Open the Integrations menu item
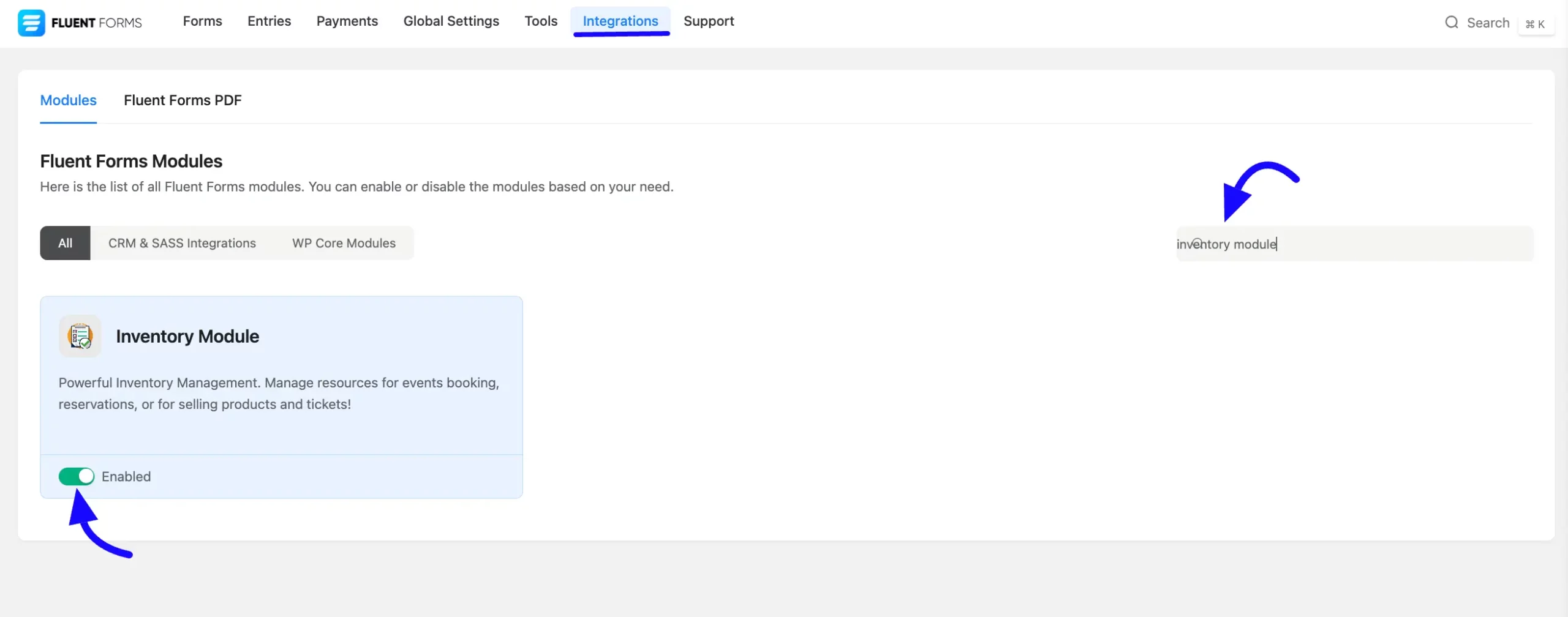The height and width of the screenshot is (617, 1568). (x=620, y=21)
